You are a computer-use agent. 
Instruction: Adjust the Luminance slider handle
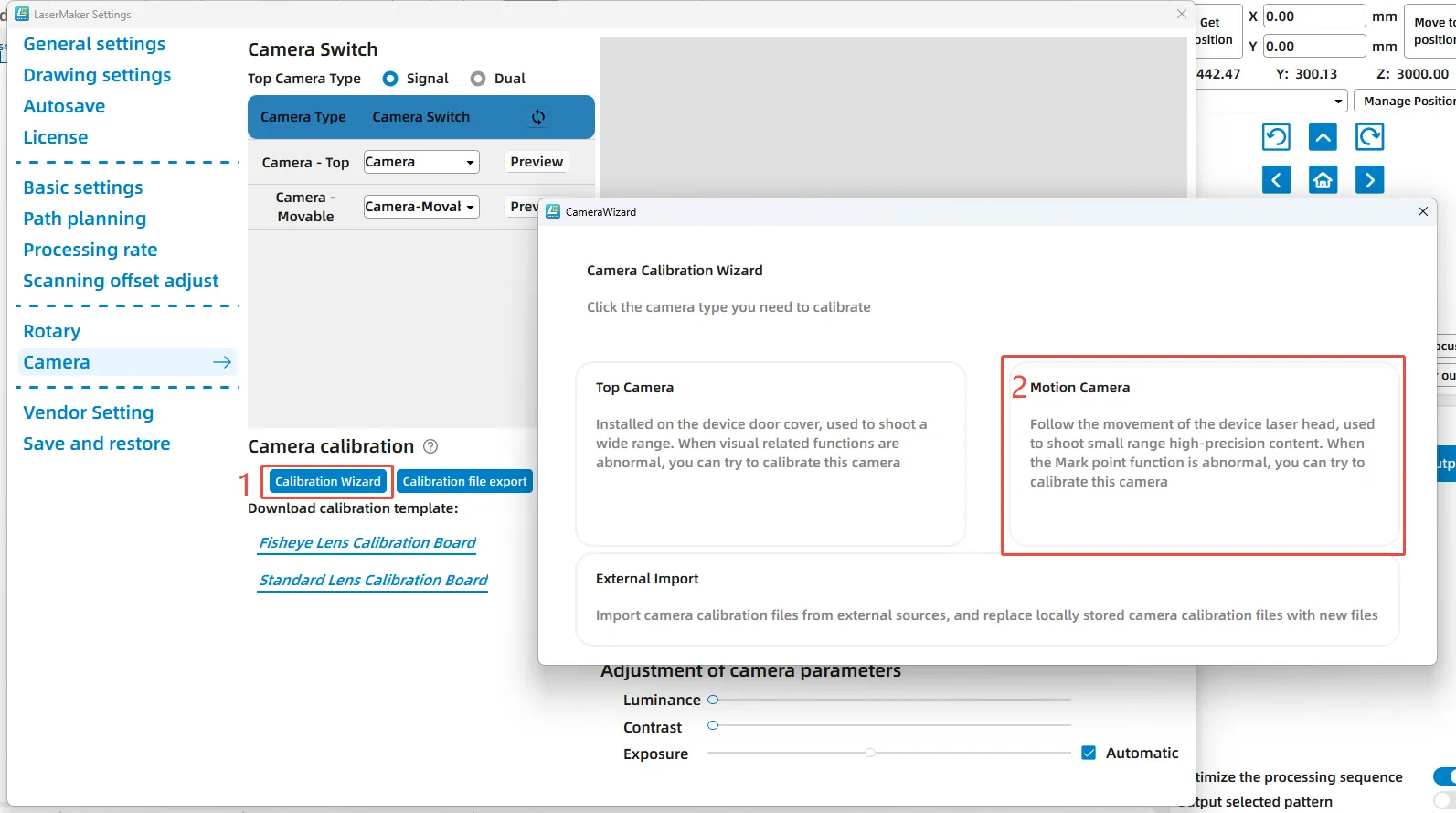(x=713, y=700)
